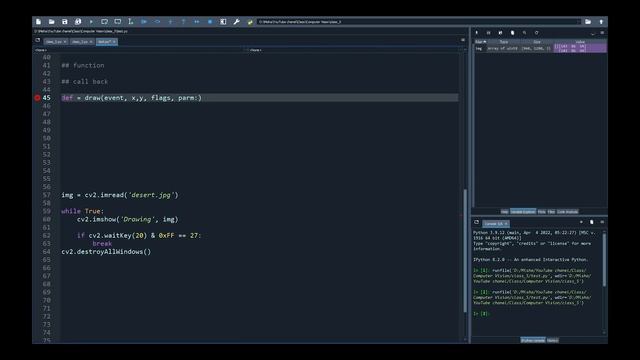Save all open files
Image resolution: width=640 pixels, height=360 pixels.
coord(78,22)
